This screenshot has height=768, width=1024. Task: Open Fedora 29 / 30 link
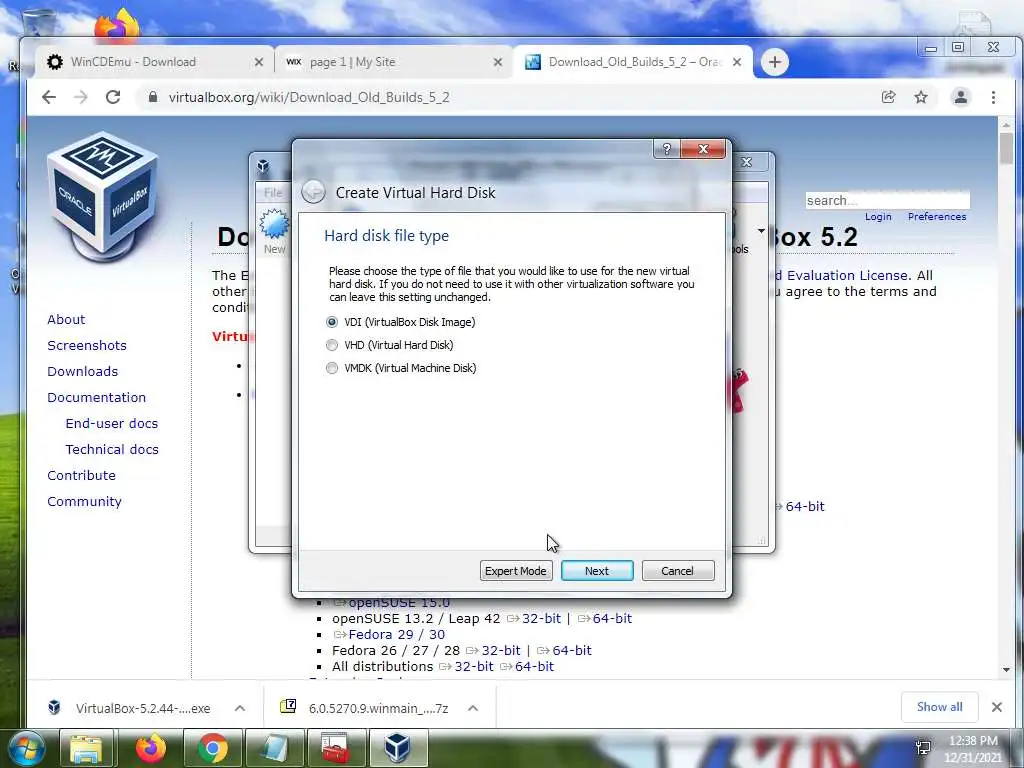tap(396, 635)
